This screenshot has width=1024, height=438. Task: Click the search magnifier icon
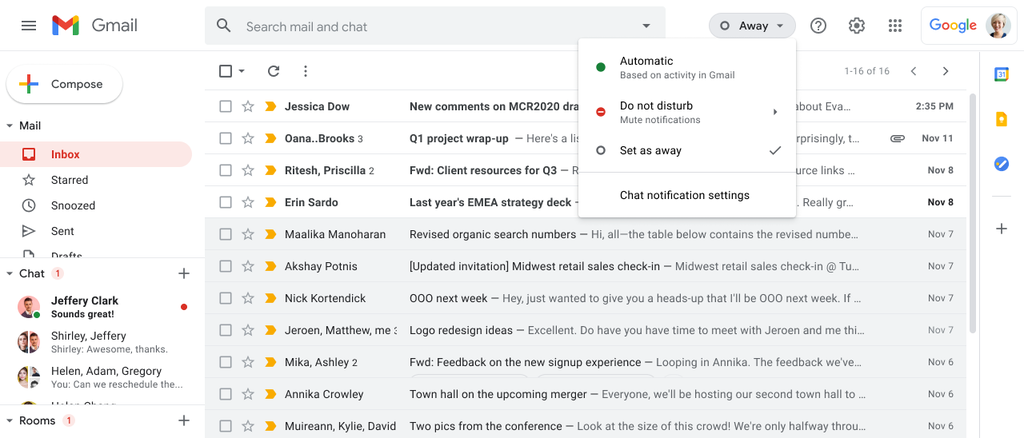[x=224, y=26]
